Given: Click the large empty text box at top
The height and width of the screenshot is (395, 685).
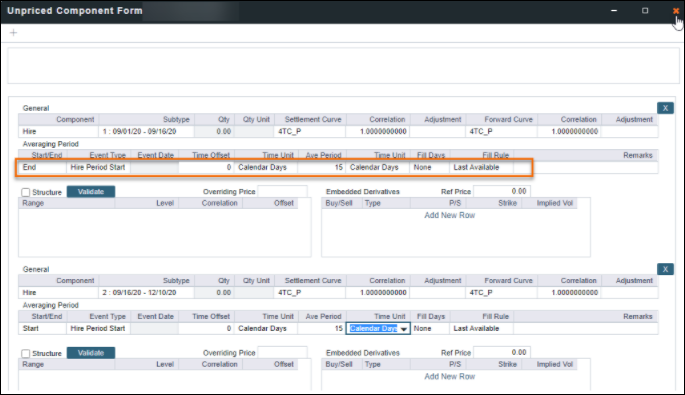Looking at the screenshot, I should (343, 66).
